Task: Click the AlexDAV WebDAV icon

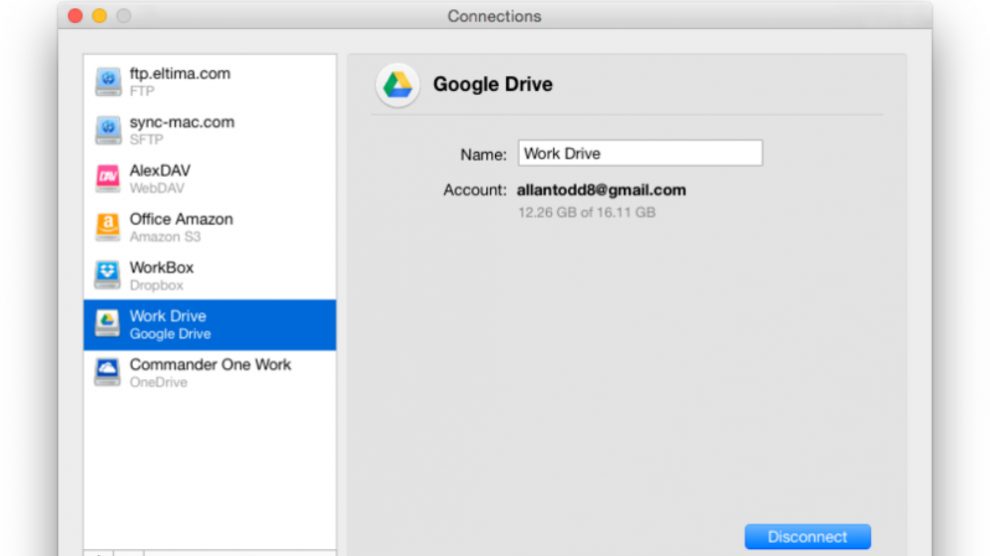Action: click(108, 179)
